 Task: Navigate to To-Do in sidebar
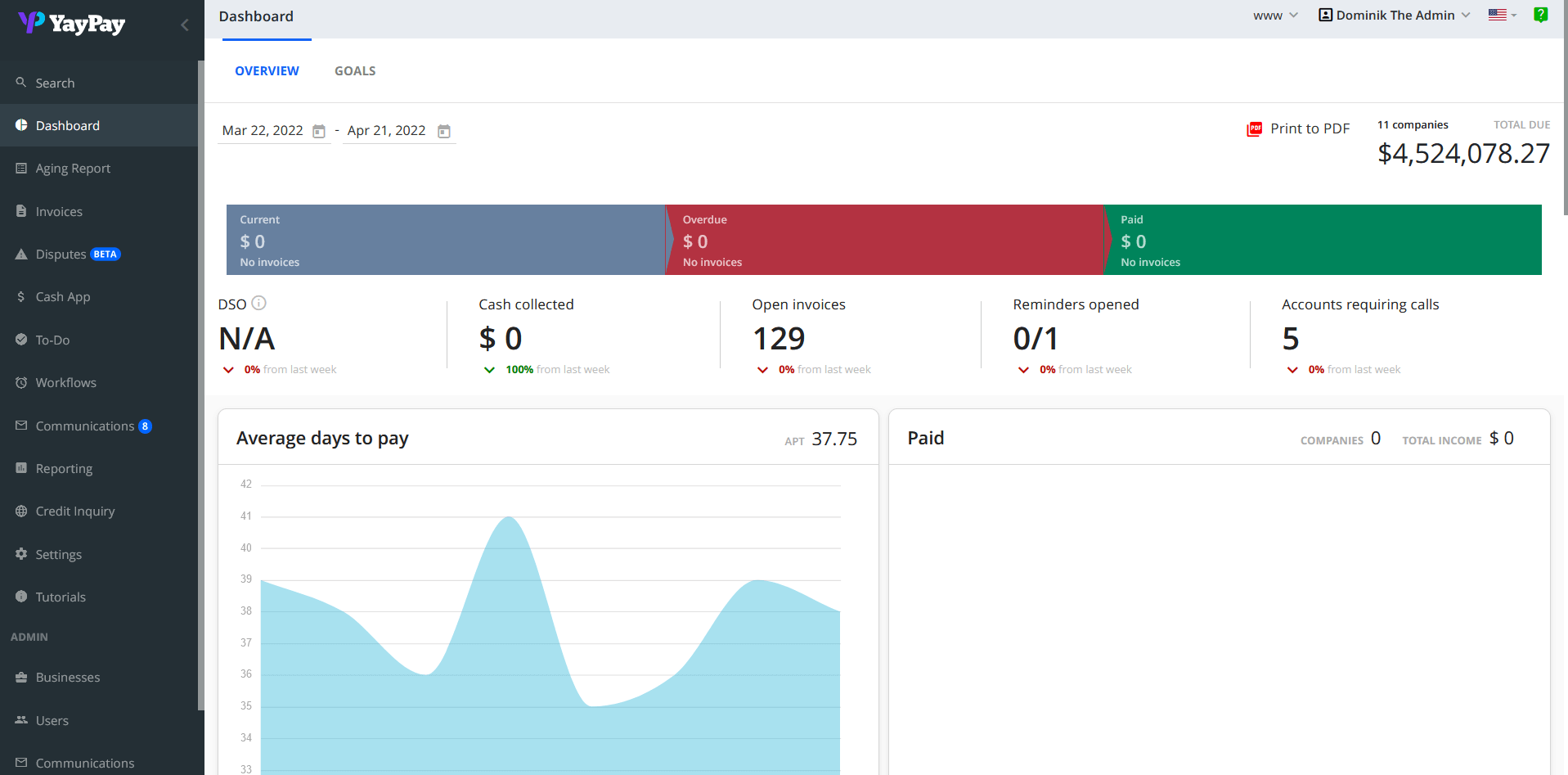98,340
